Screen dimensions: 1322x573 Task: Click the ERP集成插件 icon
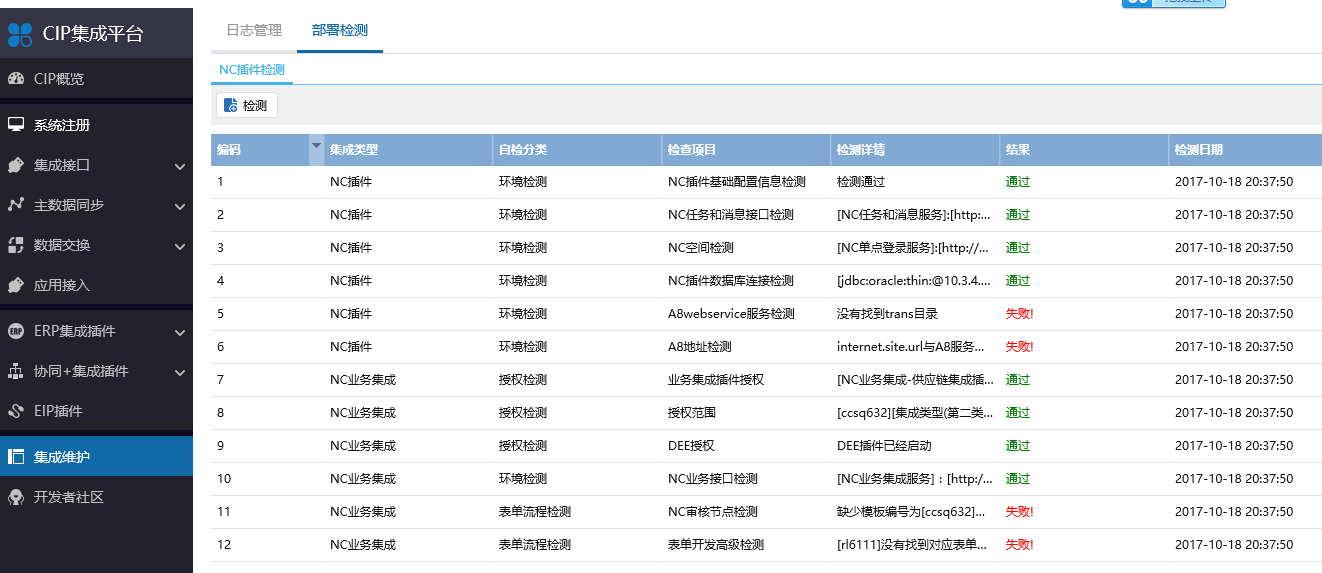pos(16,331)
